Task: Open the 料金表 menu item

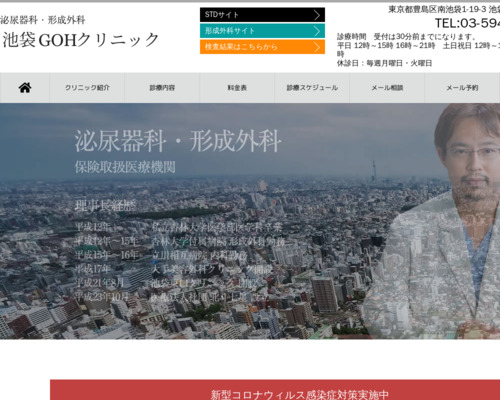Action: pos(237,88)
